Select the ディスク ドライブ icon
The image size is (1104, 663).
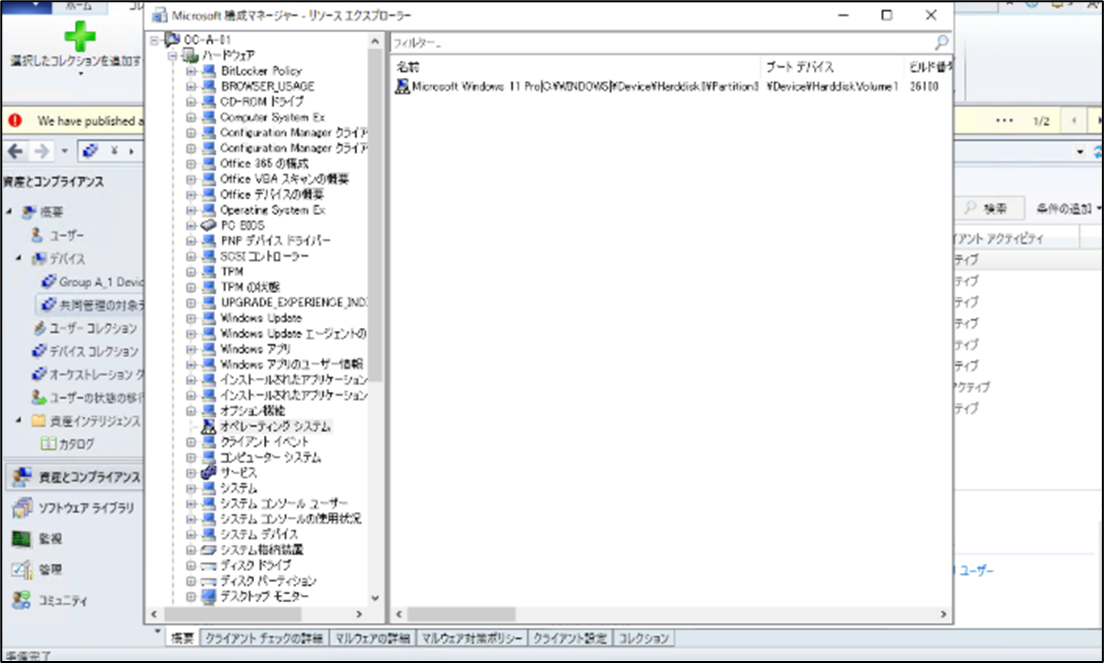tap(208, 565)
